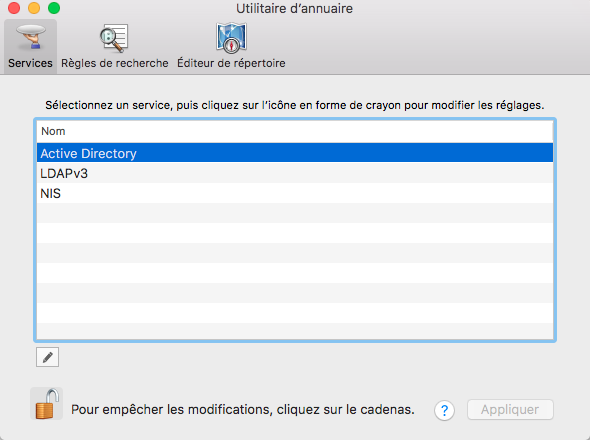Screen dimensions: 590x440
Task: Click the pencil edit settings button
Action: [x=47, y=357]
